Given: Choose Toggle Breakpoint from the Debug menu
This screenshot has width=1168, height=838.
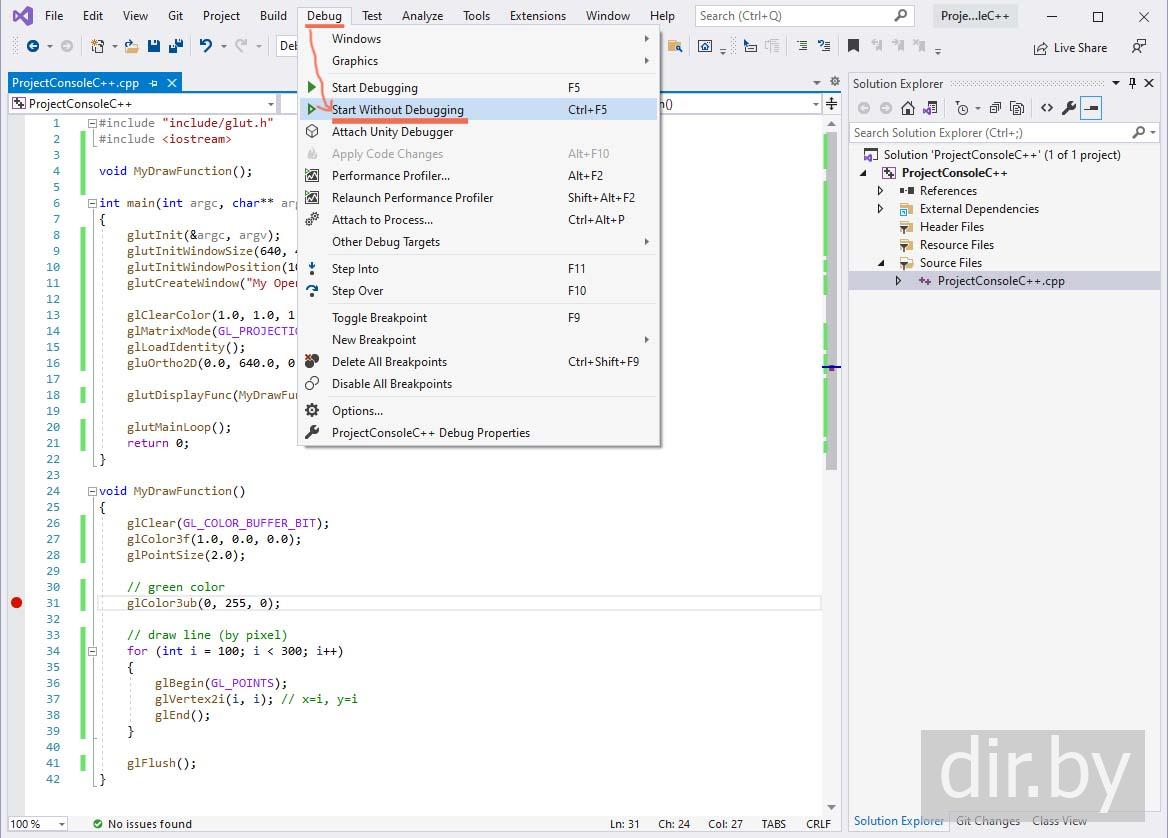Looking at the screenshot, I should tap(379, 318).
